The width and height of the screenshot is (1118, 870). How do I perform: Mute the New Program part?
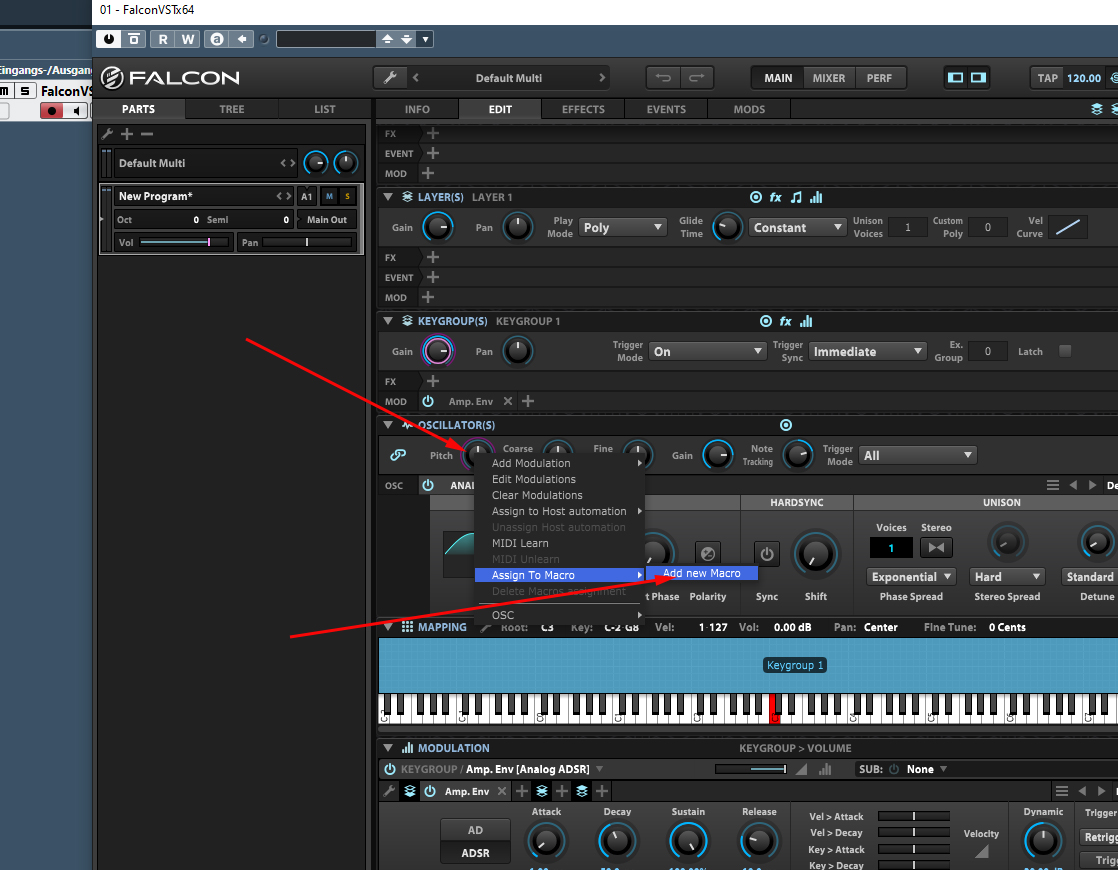coord(329,196)
